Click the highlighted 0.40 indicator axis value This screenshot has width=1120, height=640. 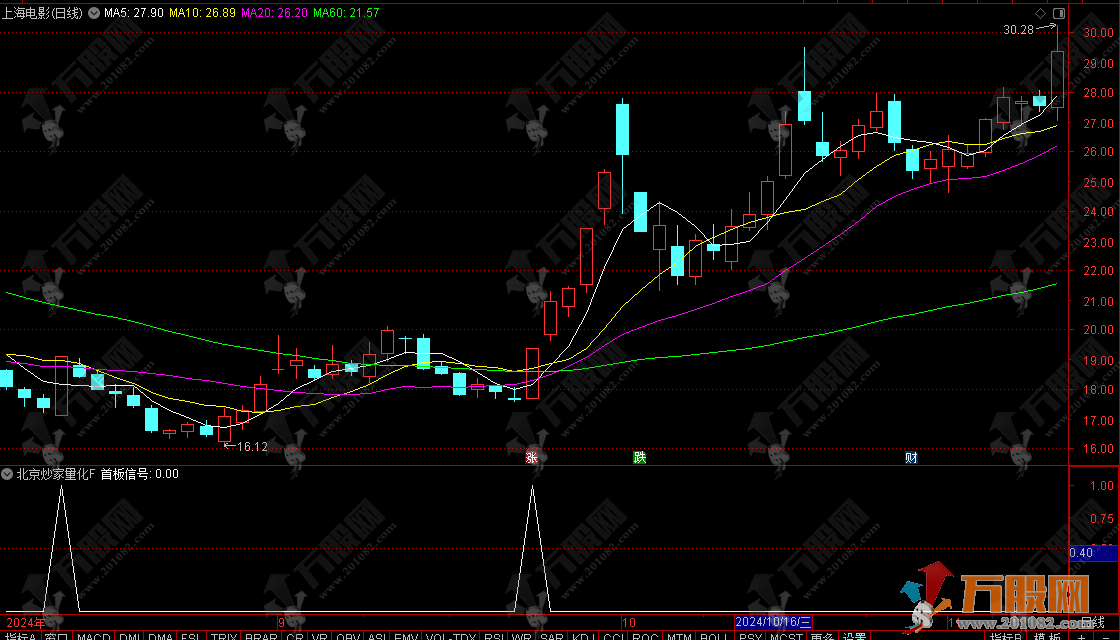point(1094,552)
